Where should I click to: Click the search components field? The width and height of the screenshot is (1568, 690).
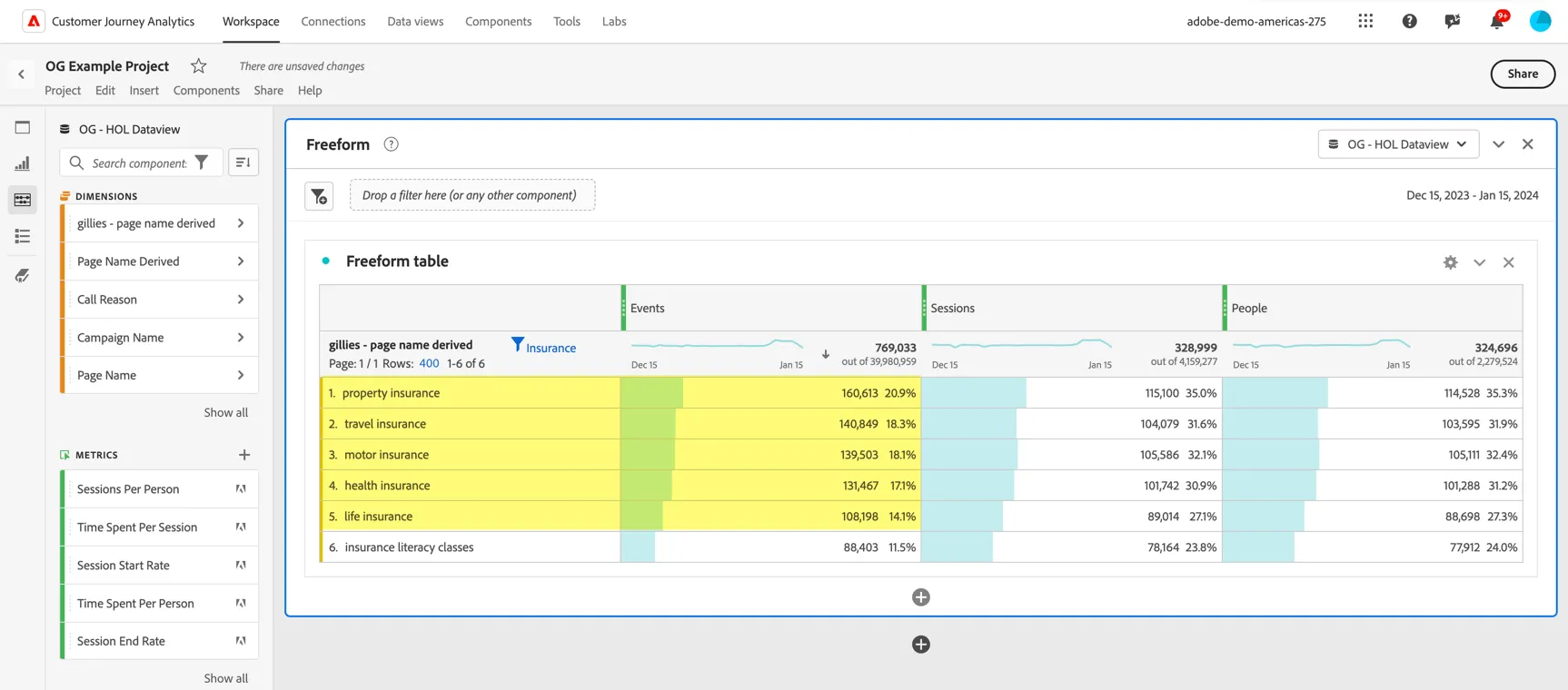[139, 163]
